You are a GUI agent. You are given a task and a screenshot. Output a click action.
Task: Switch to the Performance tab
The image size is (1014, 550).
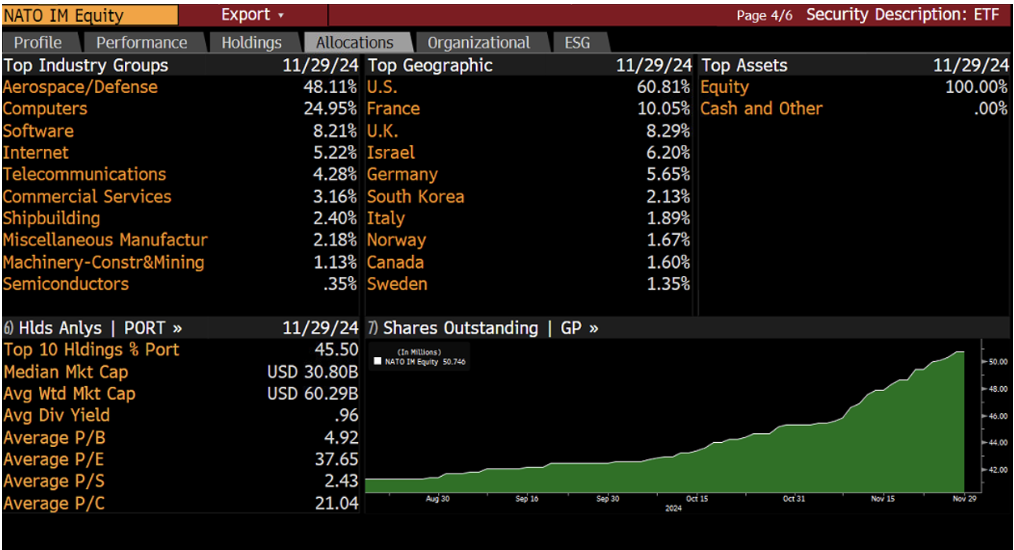coord(142,43)
